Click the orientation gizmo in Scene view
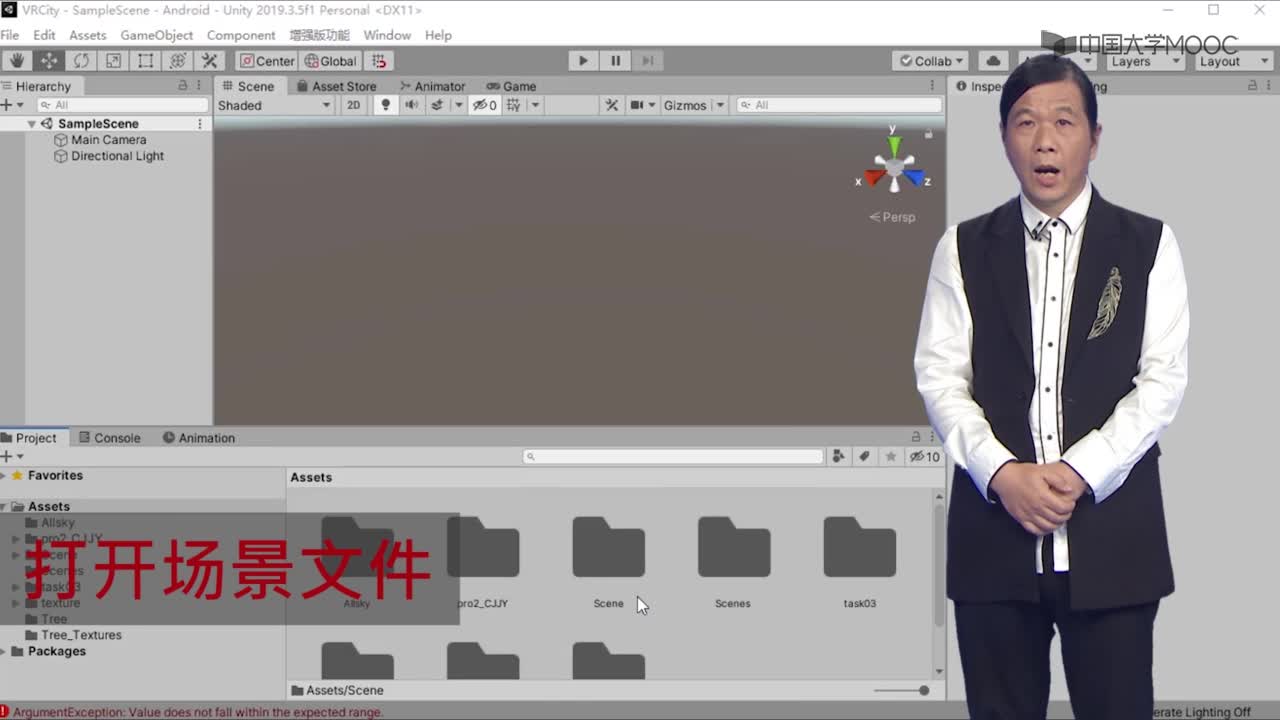 tap(894, 170)
